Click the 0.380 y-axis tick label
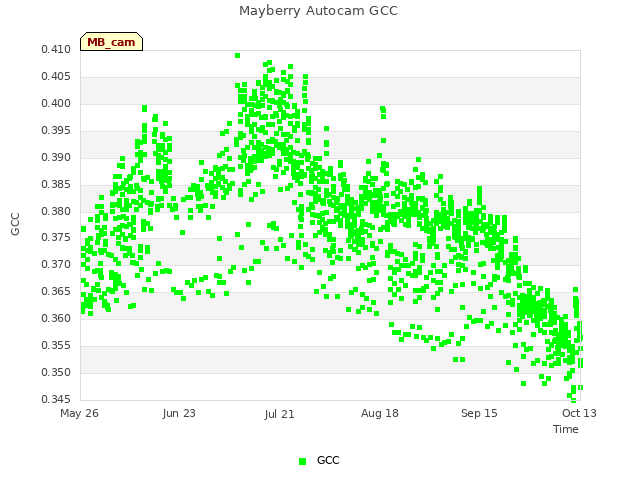This screenshot has height=480, width=640. (56, 211)
